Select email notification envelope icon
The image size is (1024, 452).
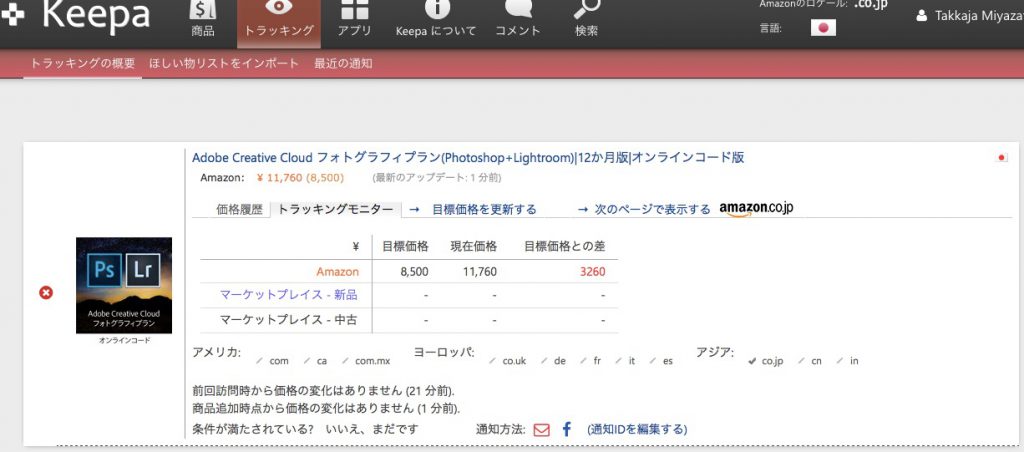pyautogui.click(x=541, y=430)
